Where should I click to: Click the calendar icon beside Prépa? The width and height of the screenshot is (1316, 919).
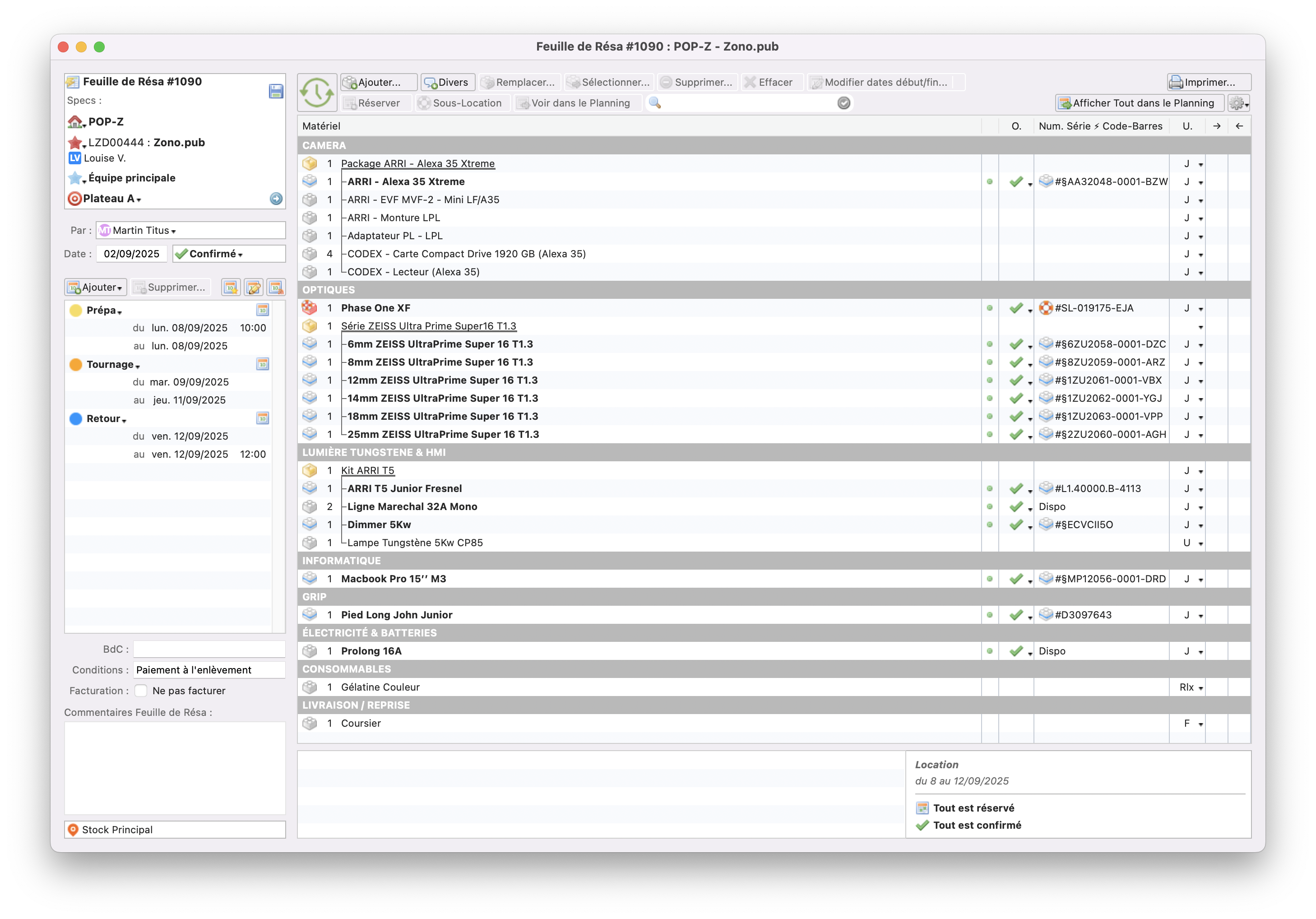pos(263,310)
